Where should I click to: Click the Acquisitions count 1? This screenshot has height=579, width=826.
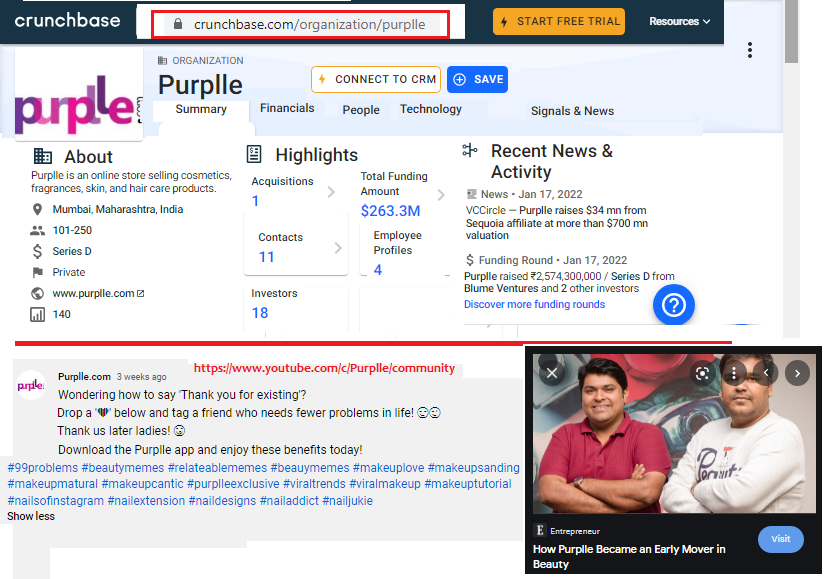[255, 201]
